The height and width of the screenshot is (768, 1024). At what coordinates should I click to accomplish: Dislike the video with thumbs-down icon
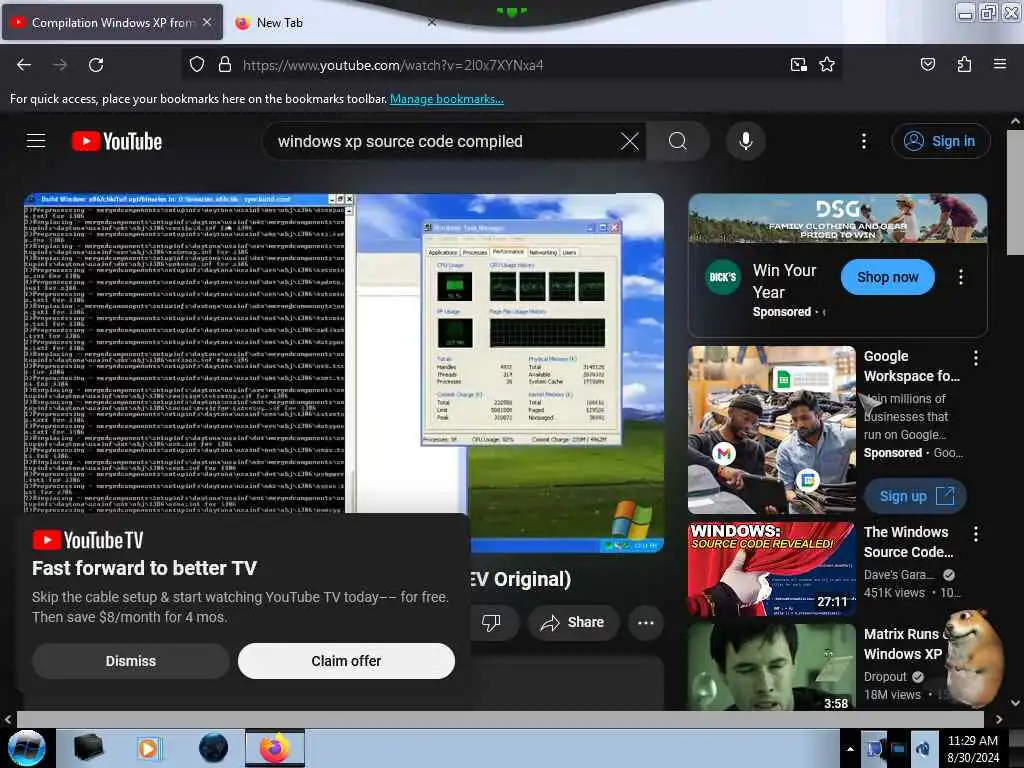point(491,622)
